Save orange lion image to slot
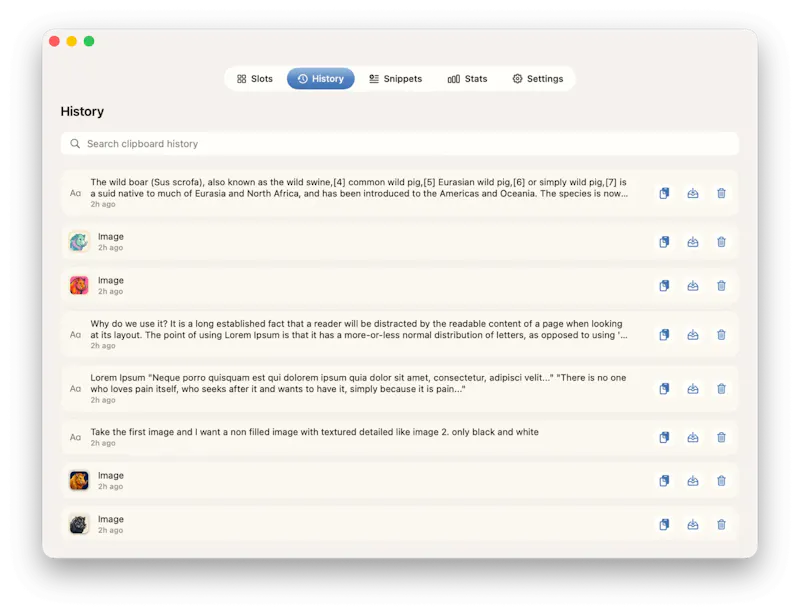The image size is (800, 614). (692, 481)
